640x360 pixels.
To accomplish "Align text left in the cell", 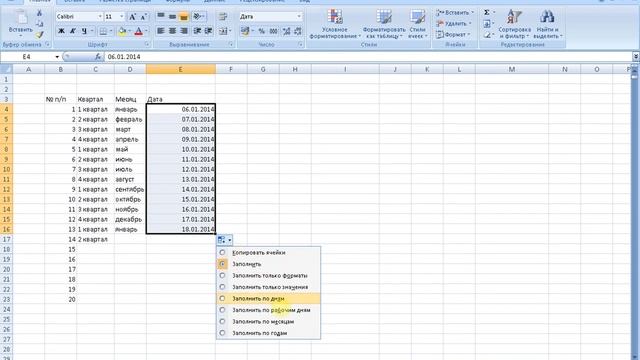I will click(x=161, y=31).
